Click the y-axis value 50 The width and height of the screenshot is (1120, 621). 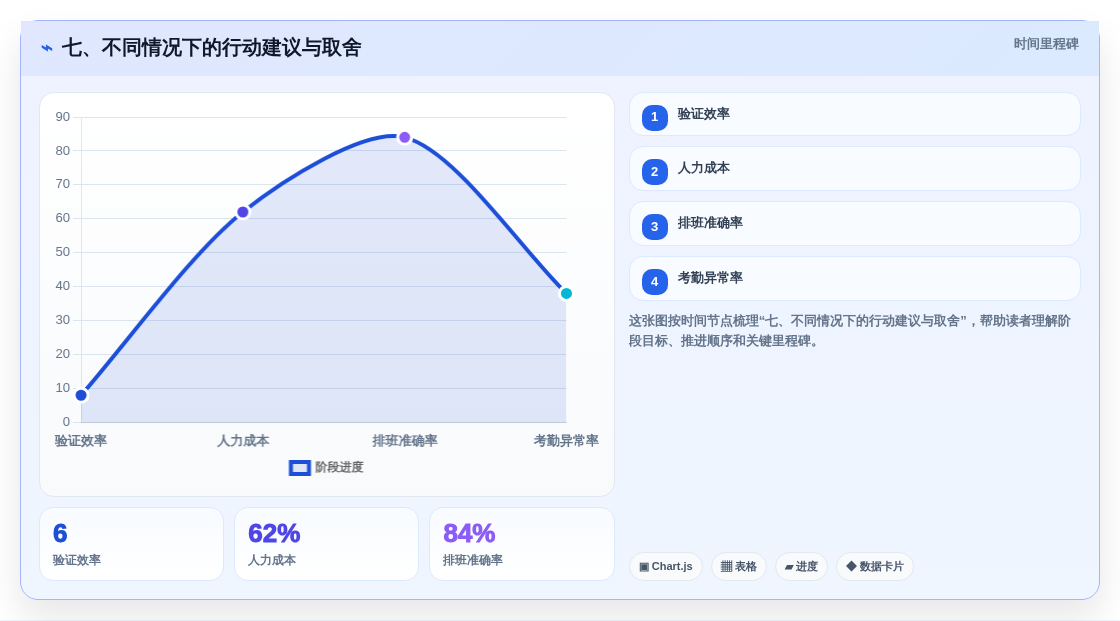63,252
